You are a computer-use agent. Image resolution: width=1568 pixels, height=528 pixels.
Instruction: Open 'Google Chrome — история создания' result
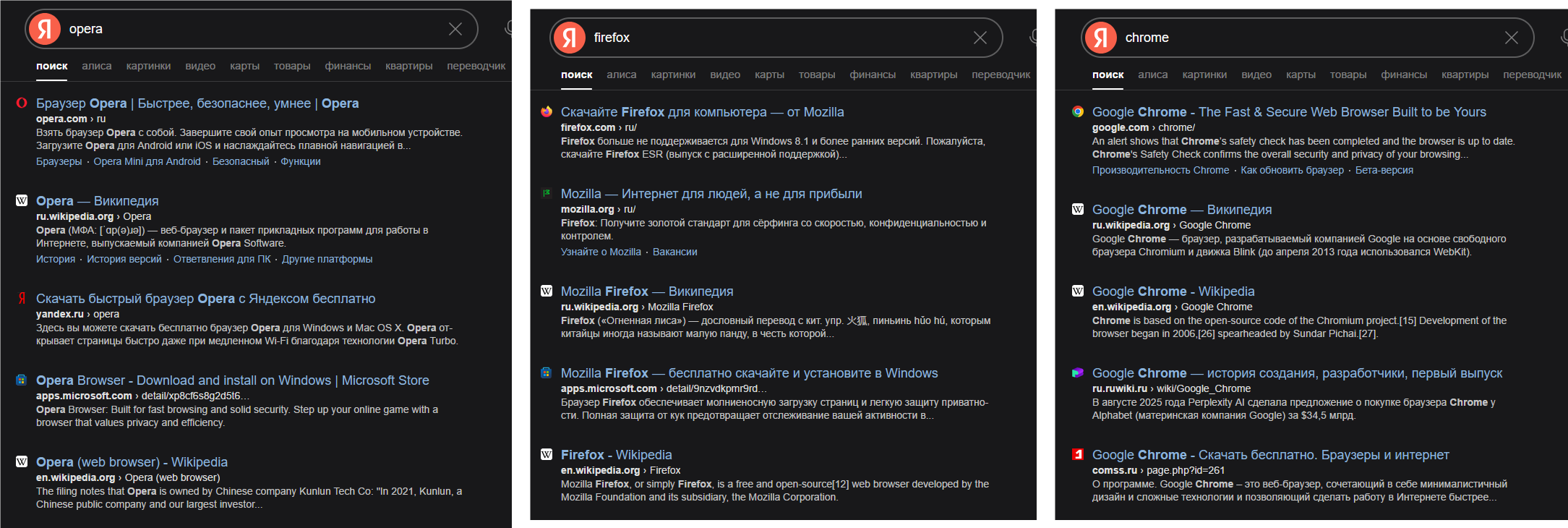(1298, 373)
